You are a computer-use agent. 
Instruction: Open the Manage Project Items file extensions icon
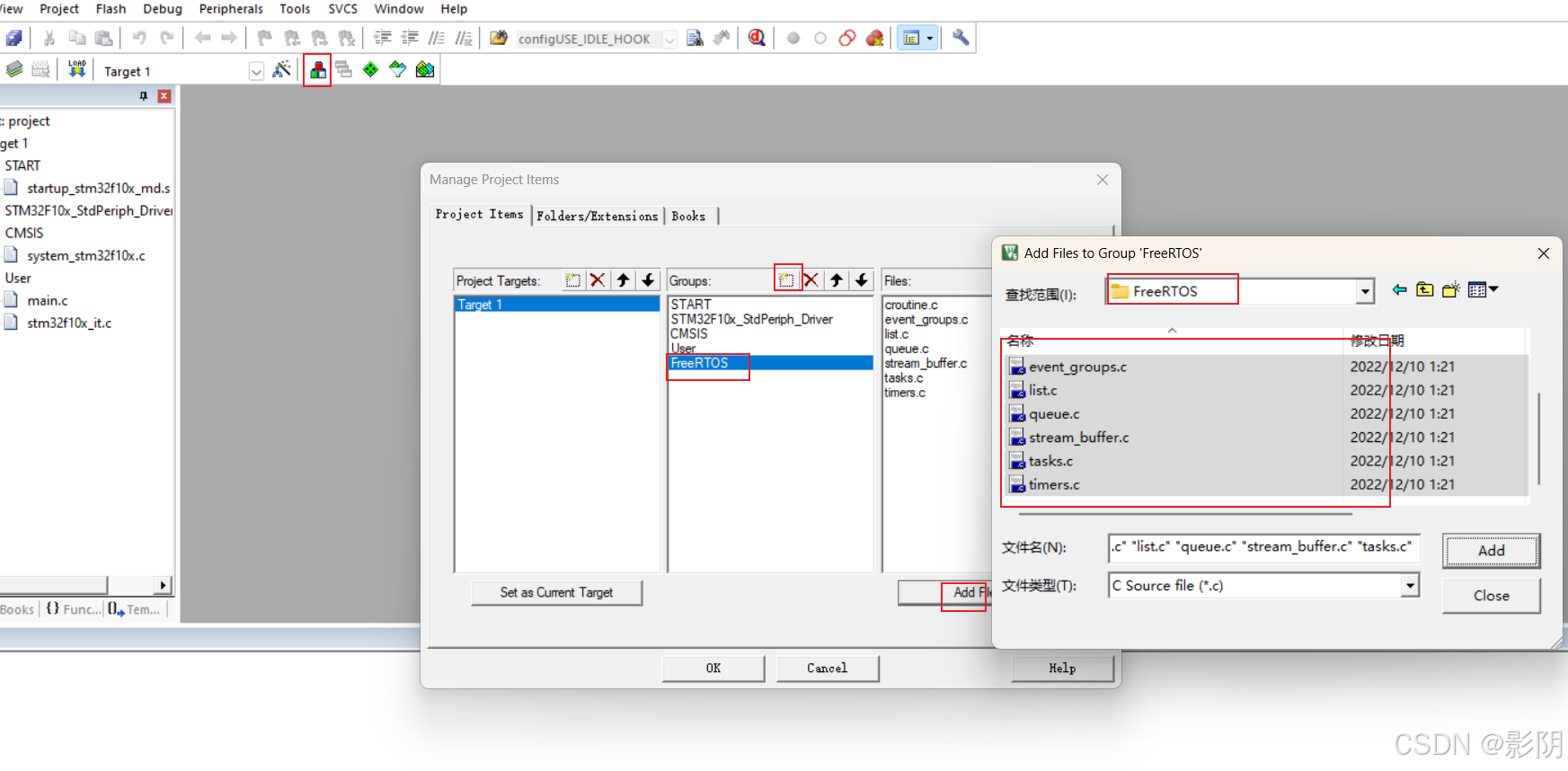318,70
